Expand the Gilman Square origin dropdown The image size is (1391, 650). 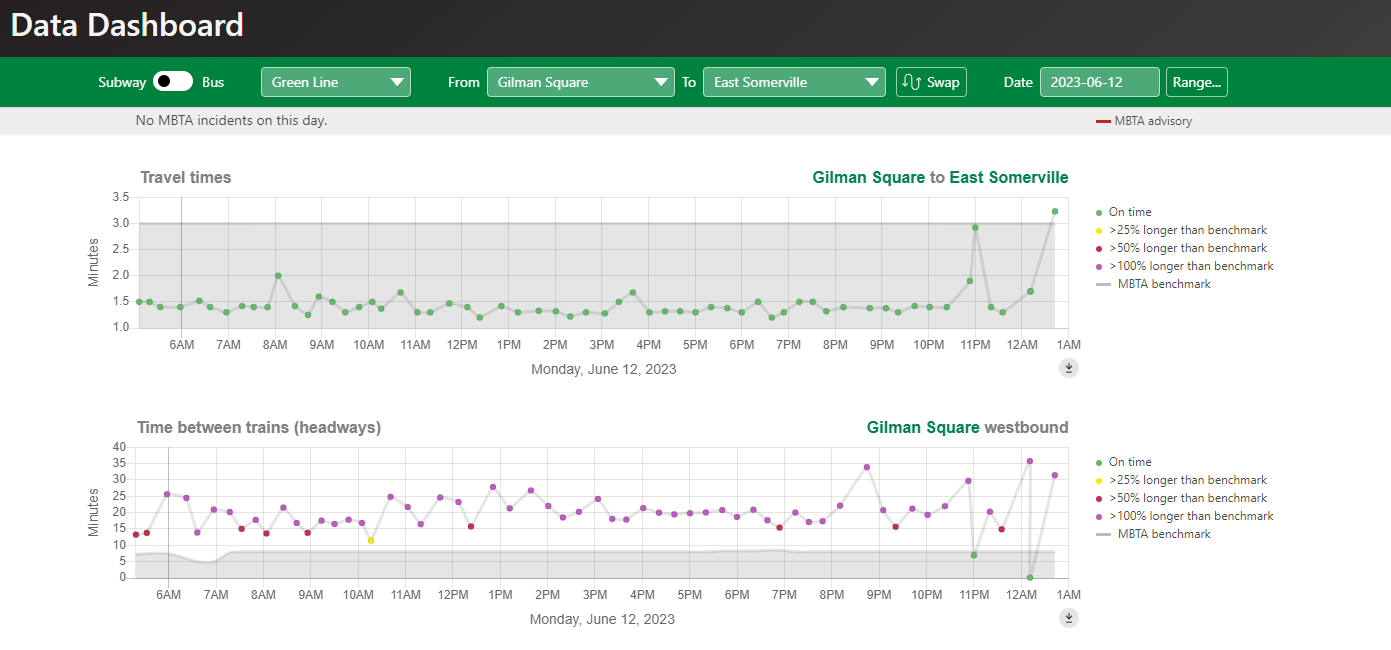(x=580, y=82)
